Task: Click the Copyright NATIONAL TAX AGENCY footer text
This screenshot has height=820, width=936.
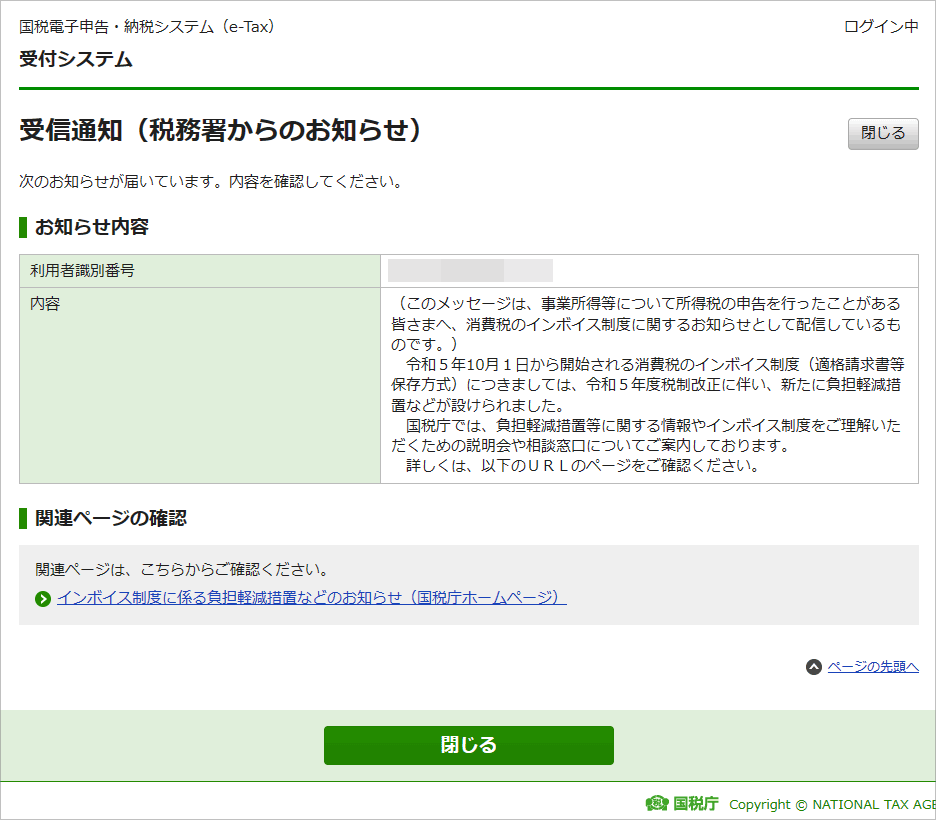Action: point(832,804)
